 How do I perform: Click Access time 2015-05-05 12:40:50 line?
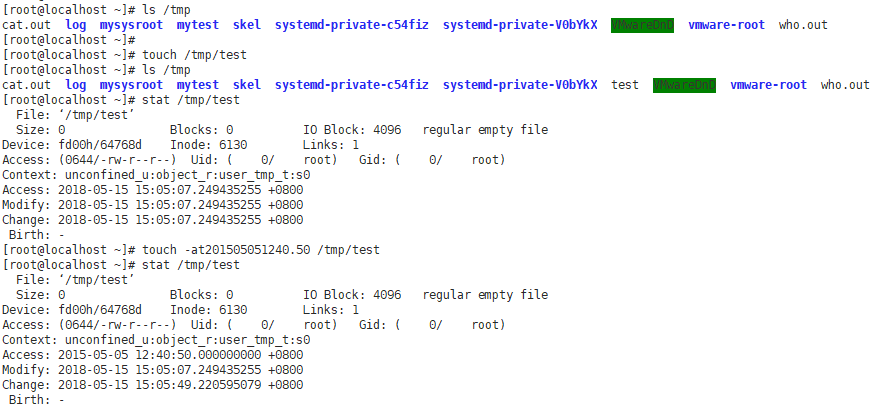coord(153,355)
